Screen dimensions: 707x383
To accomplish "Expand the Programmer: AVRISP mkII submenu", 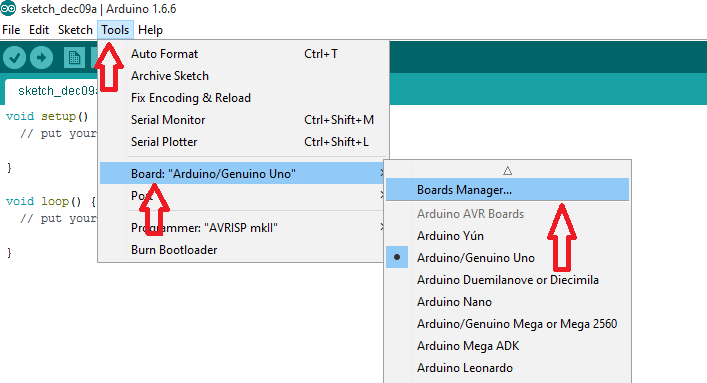I will (x=243, y=228).
